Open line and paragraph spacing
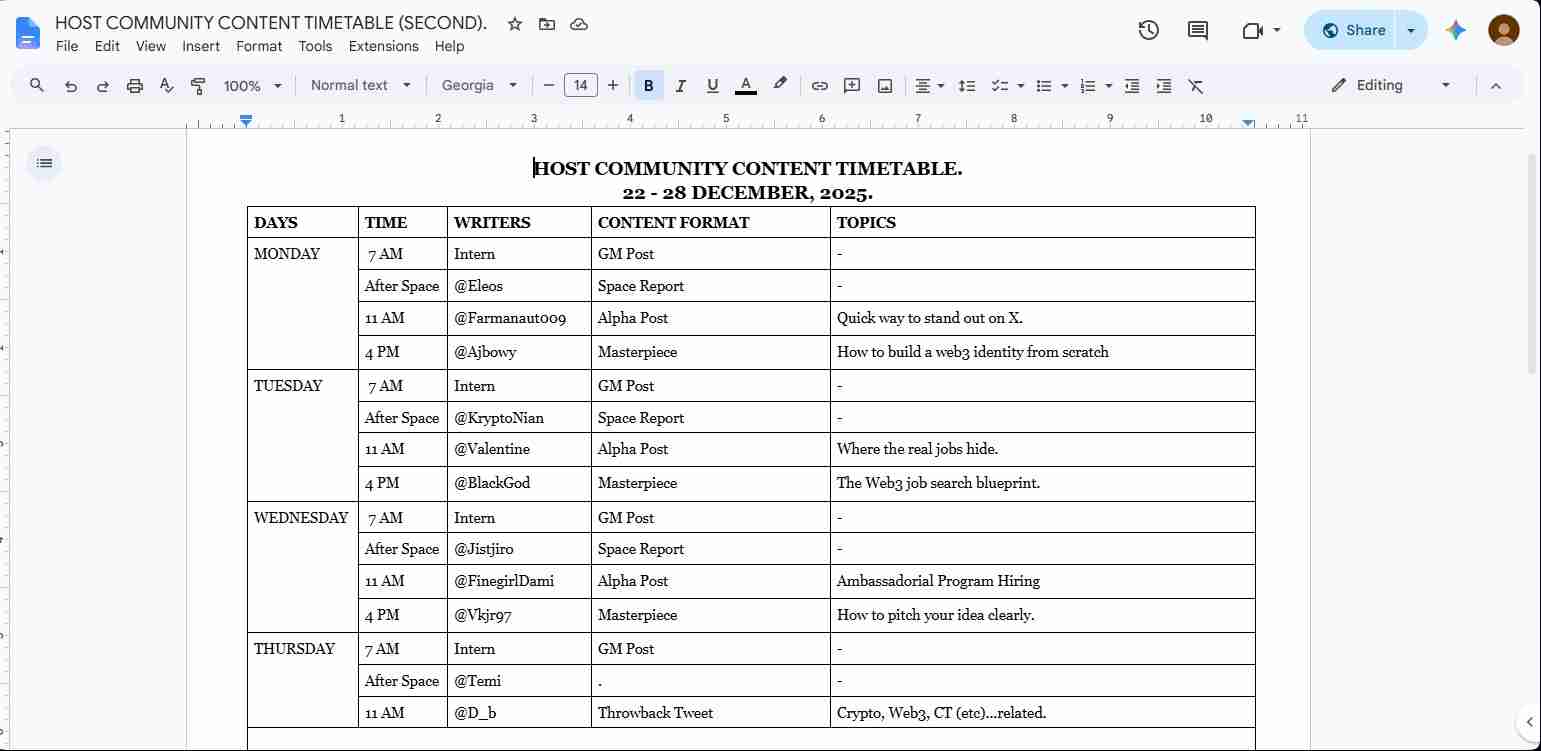1541x751 pixels. [x=967, y=86]
